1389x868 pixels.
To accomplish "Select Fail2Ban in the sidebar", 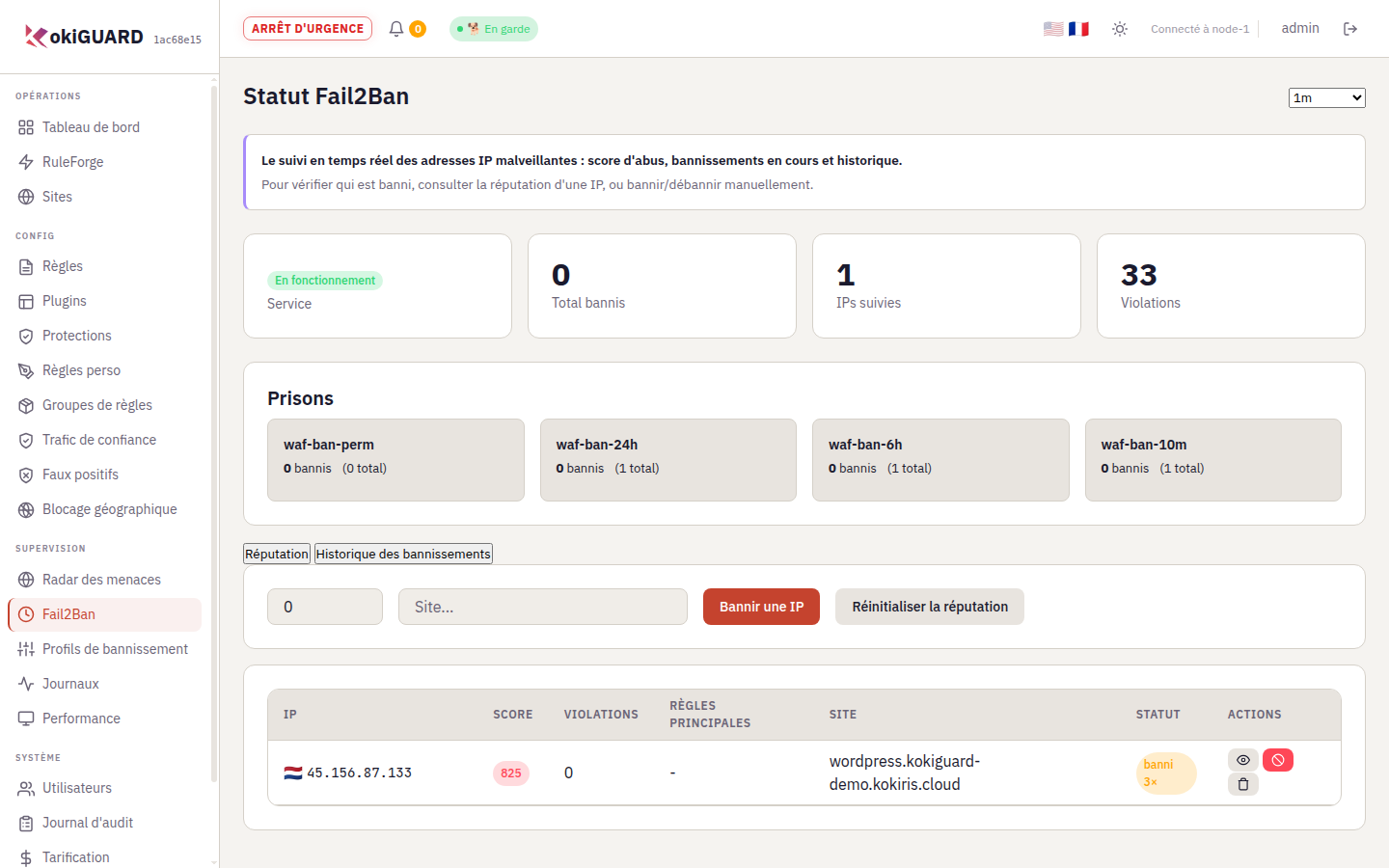I will click(104, 614).
